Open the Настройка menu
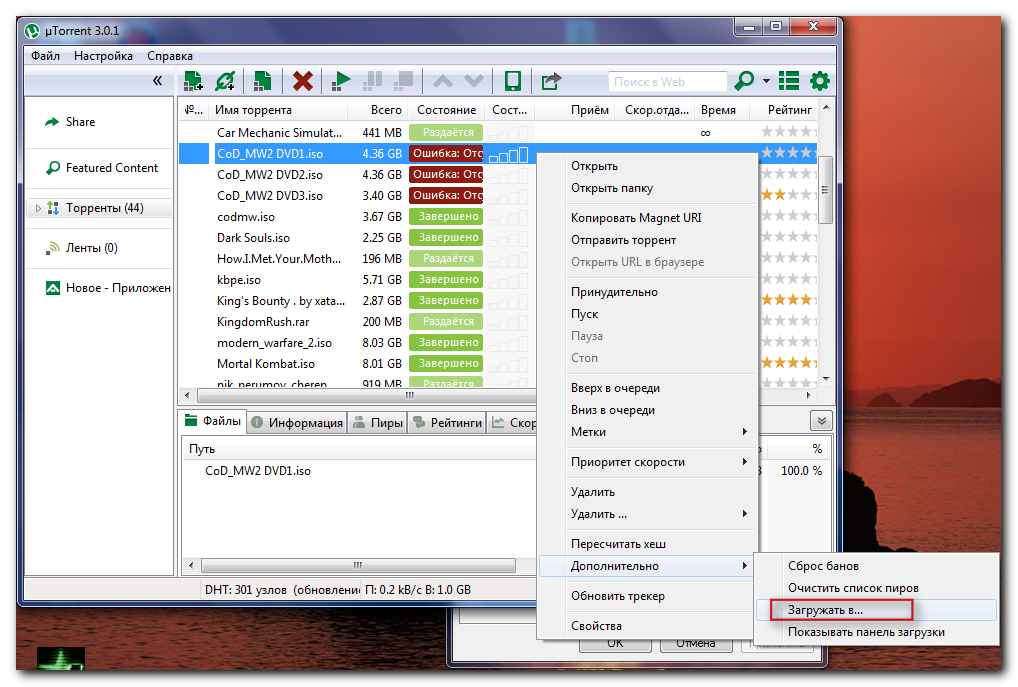The image size is (1018, 687). (x=103, y=56)
